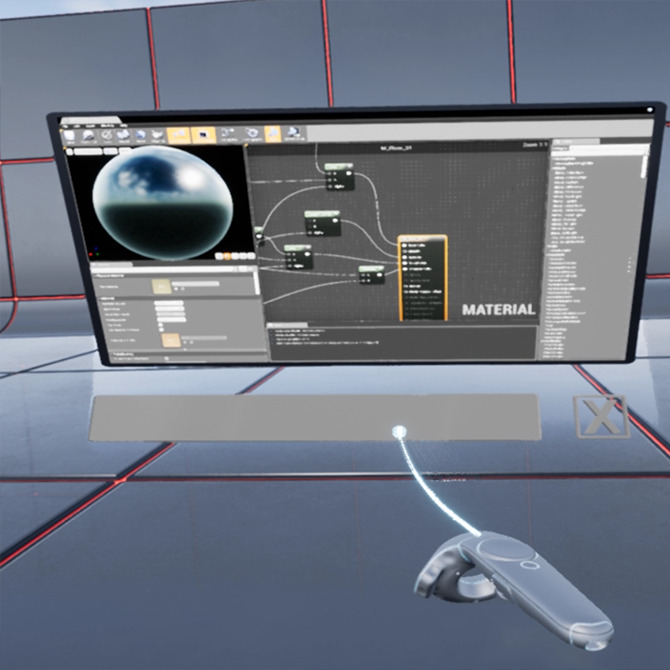Open the Search toolbar icon

pyautogui.click(x=123, y=136)
